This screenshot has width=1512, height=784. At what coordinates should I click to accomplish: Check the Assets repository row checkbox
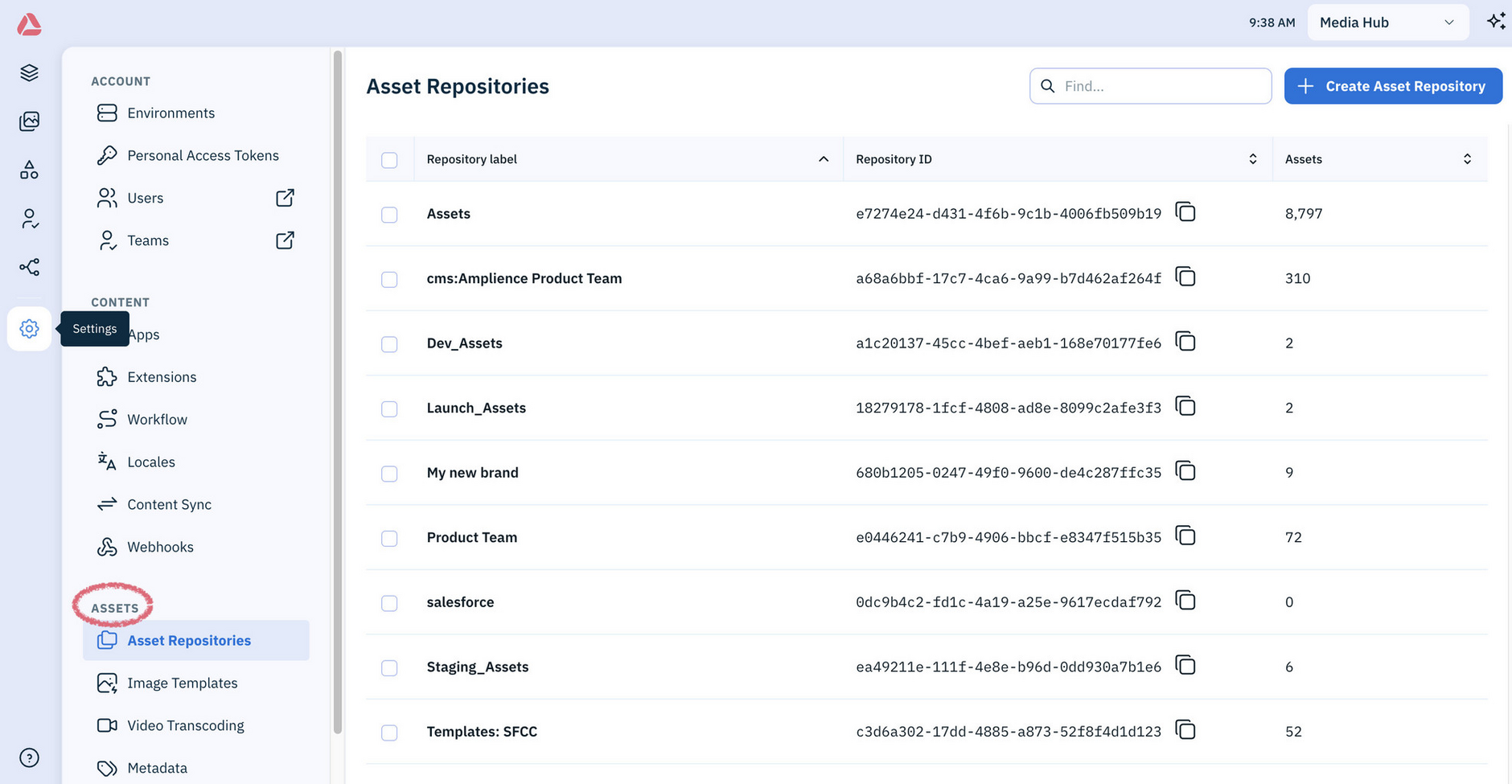coord(389,215)
